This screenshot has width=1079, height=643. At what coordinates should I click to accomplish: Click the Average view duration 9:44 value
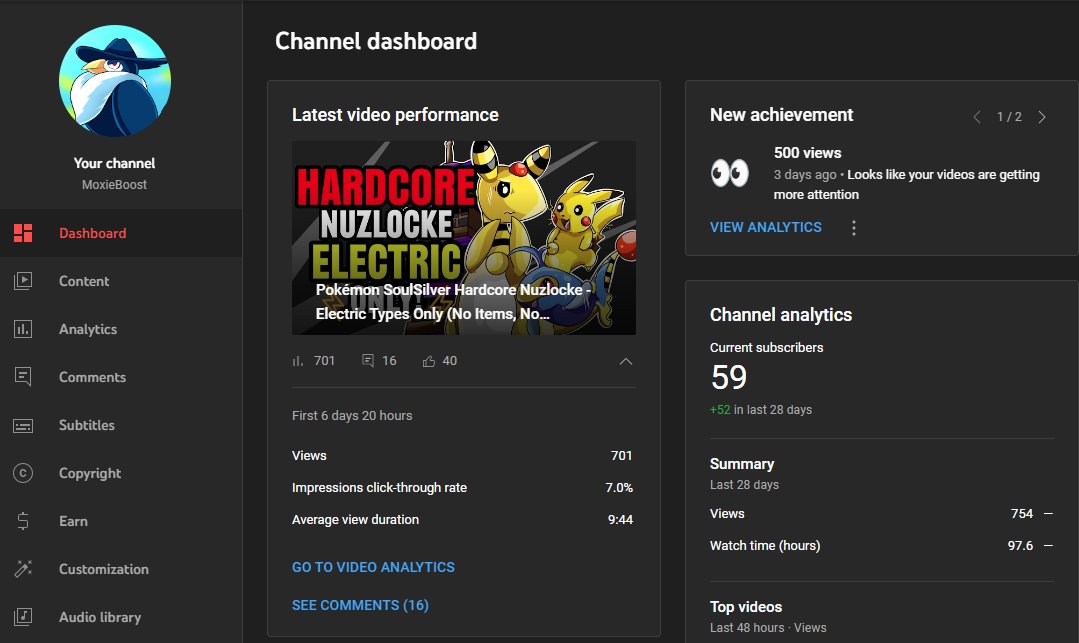620,520
